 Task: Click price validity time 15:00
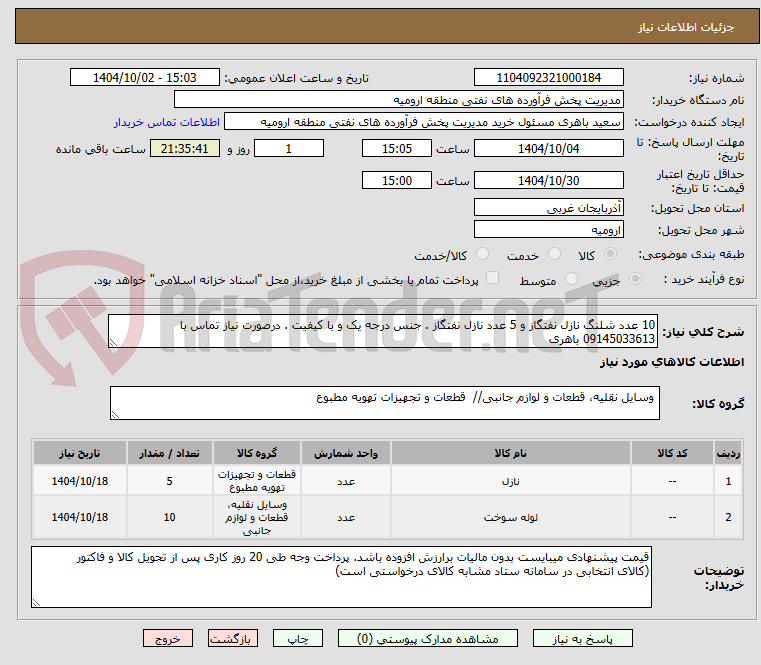[x=397, y=180]
